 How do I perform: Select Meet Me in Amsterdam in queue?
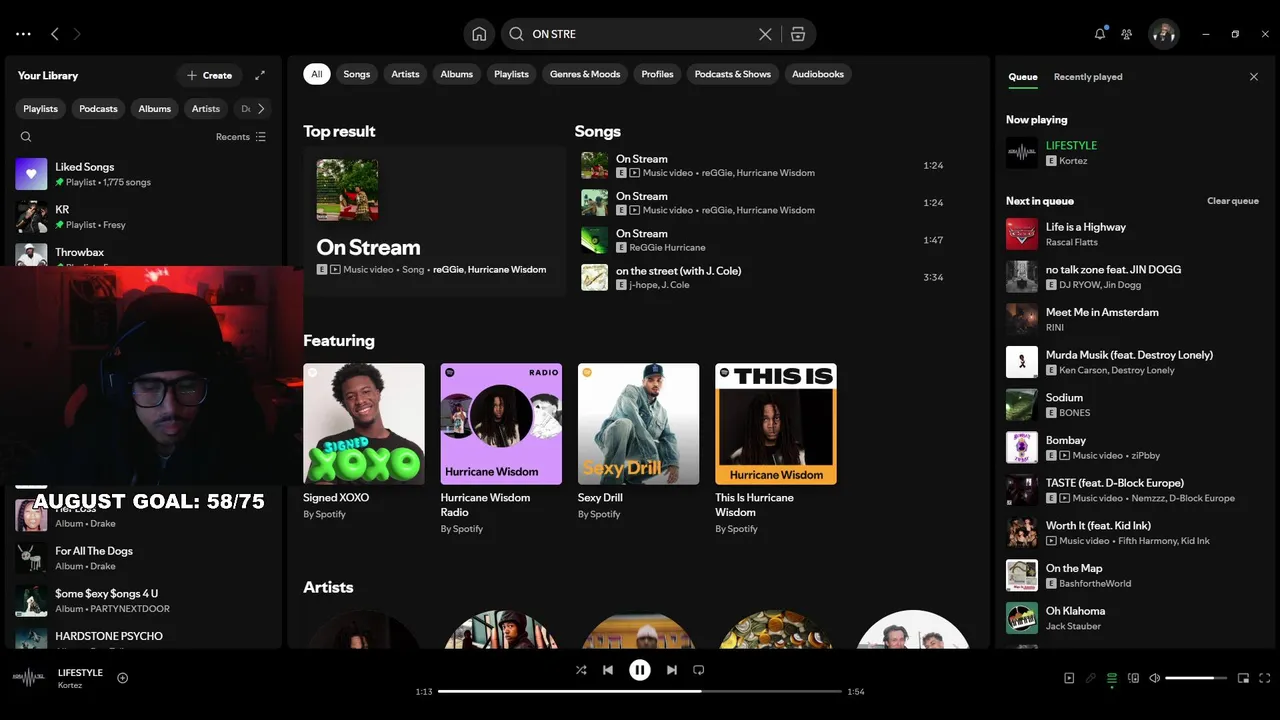1132,319
